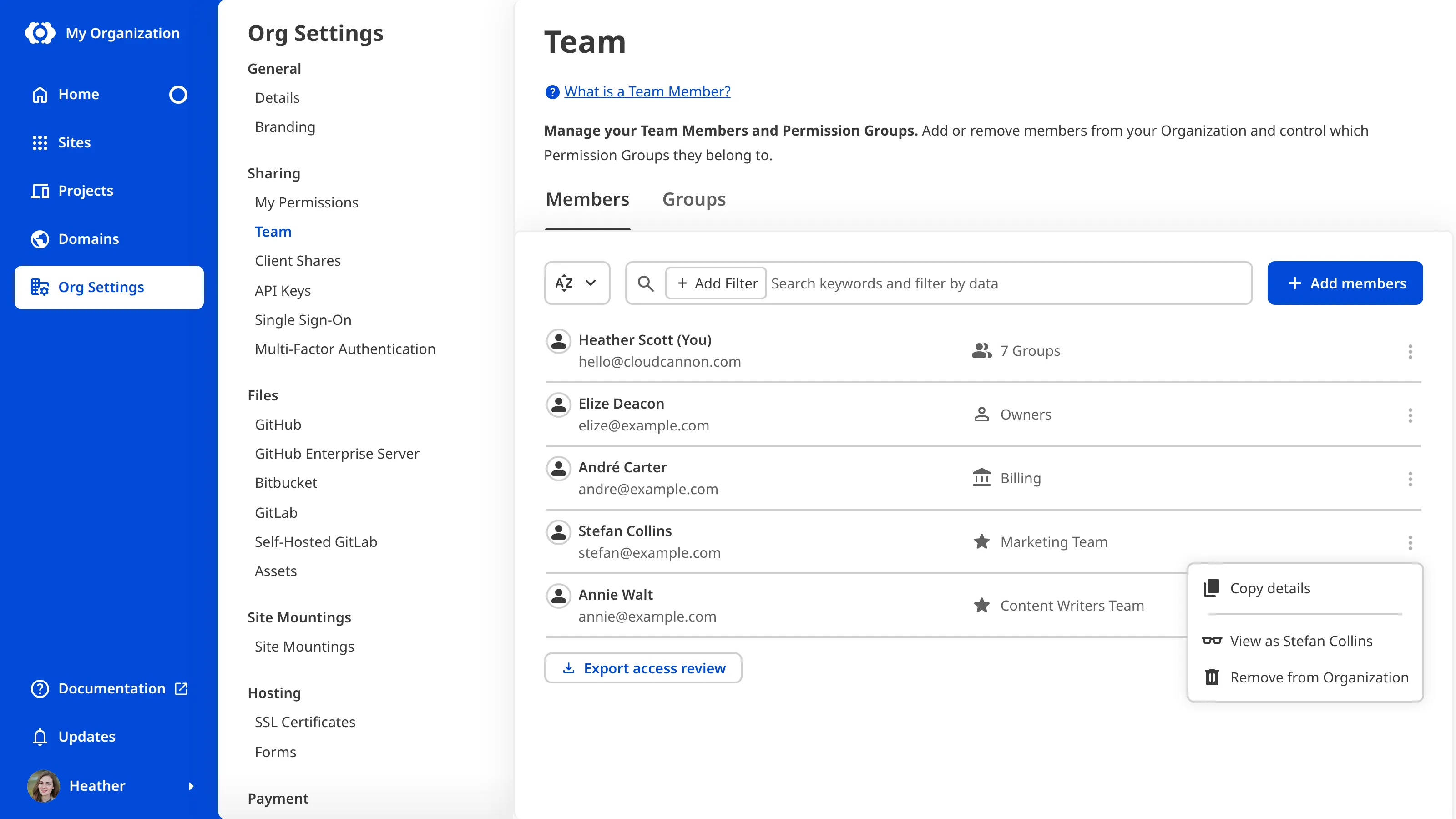Open SSL Certificates settings

coord(305,722)
